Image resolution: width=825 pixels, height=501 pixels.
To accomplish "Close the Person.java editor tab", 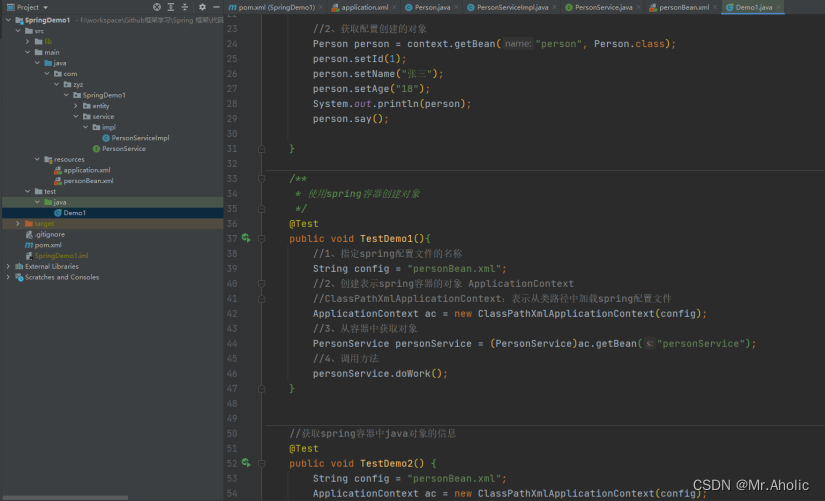I will (456, 7).
